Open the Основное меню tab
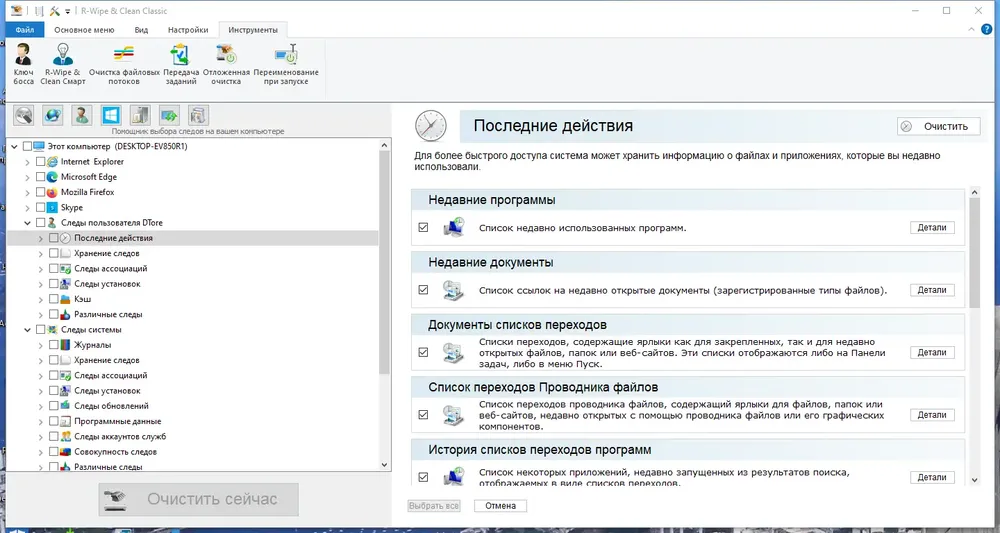Screen dimensions: 1000x533 pos(84,30)
